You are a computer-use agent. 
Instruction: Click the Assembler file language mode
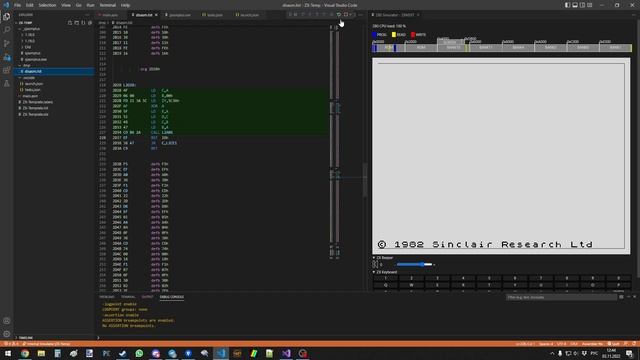pyautogui.click(x=592, y=344)
